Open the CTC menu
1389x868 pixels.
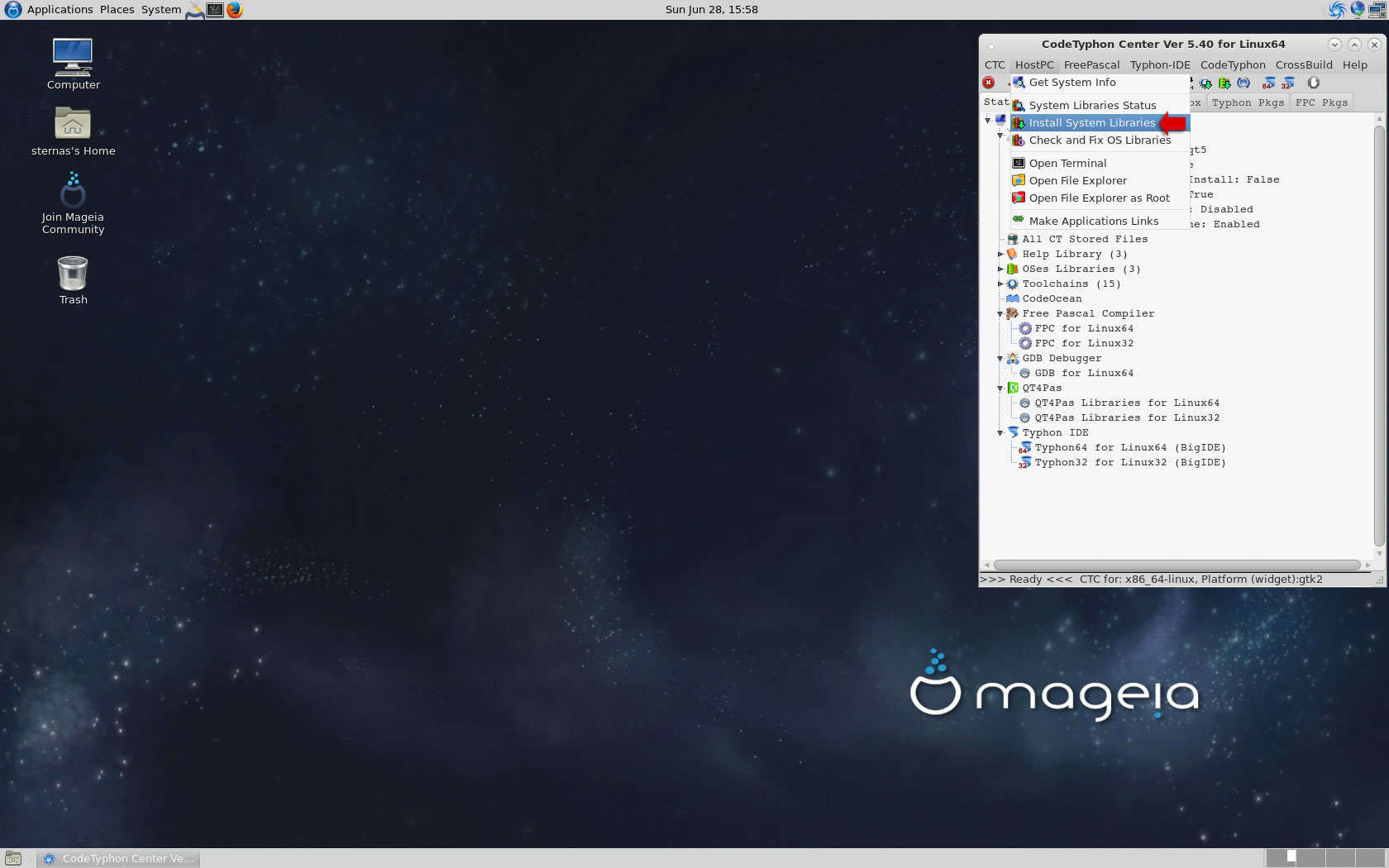coord(995,64)
